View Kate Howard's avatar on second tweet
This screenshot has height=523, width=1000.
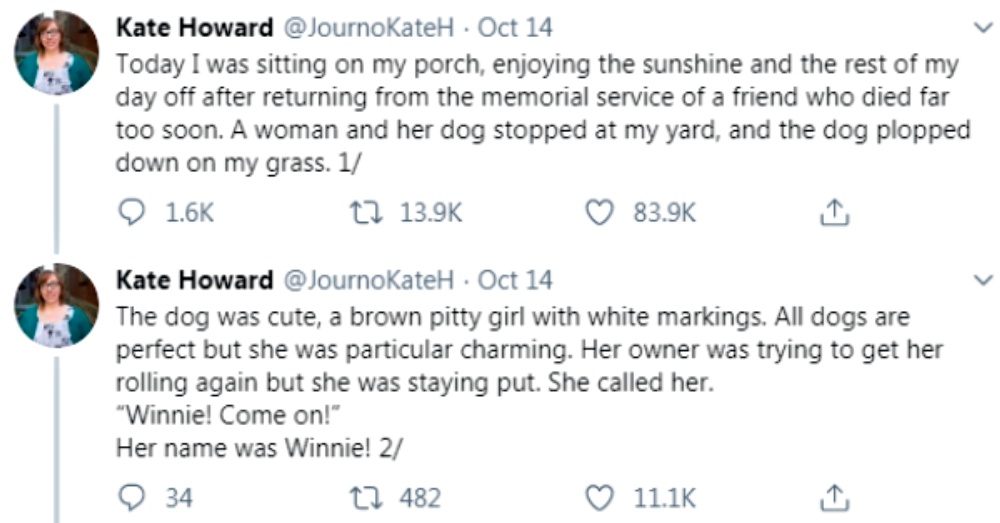(57, 305)
